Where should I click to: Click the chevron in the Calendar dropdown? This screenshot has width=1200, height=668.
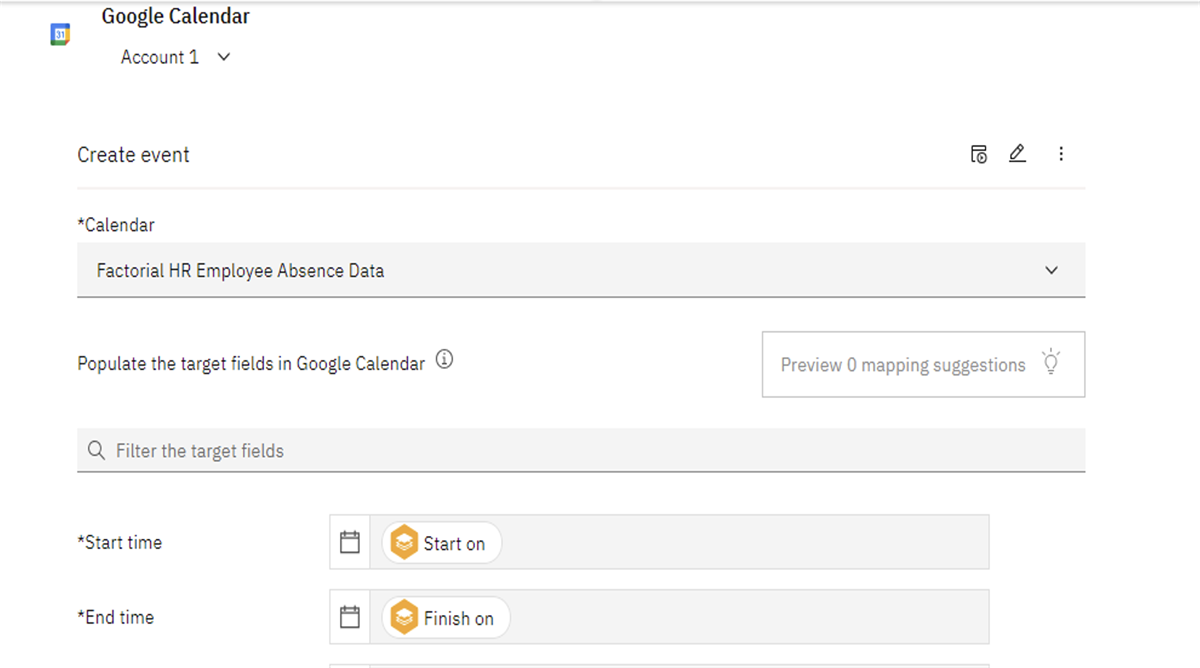point(1051,270)
